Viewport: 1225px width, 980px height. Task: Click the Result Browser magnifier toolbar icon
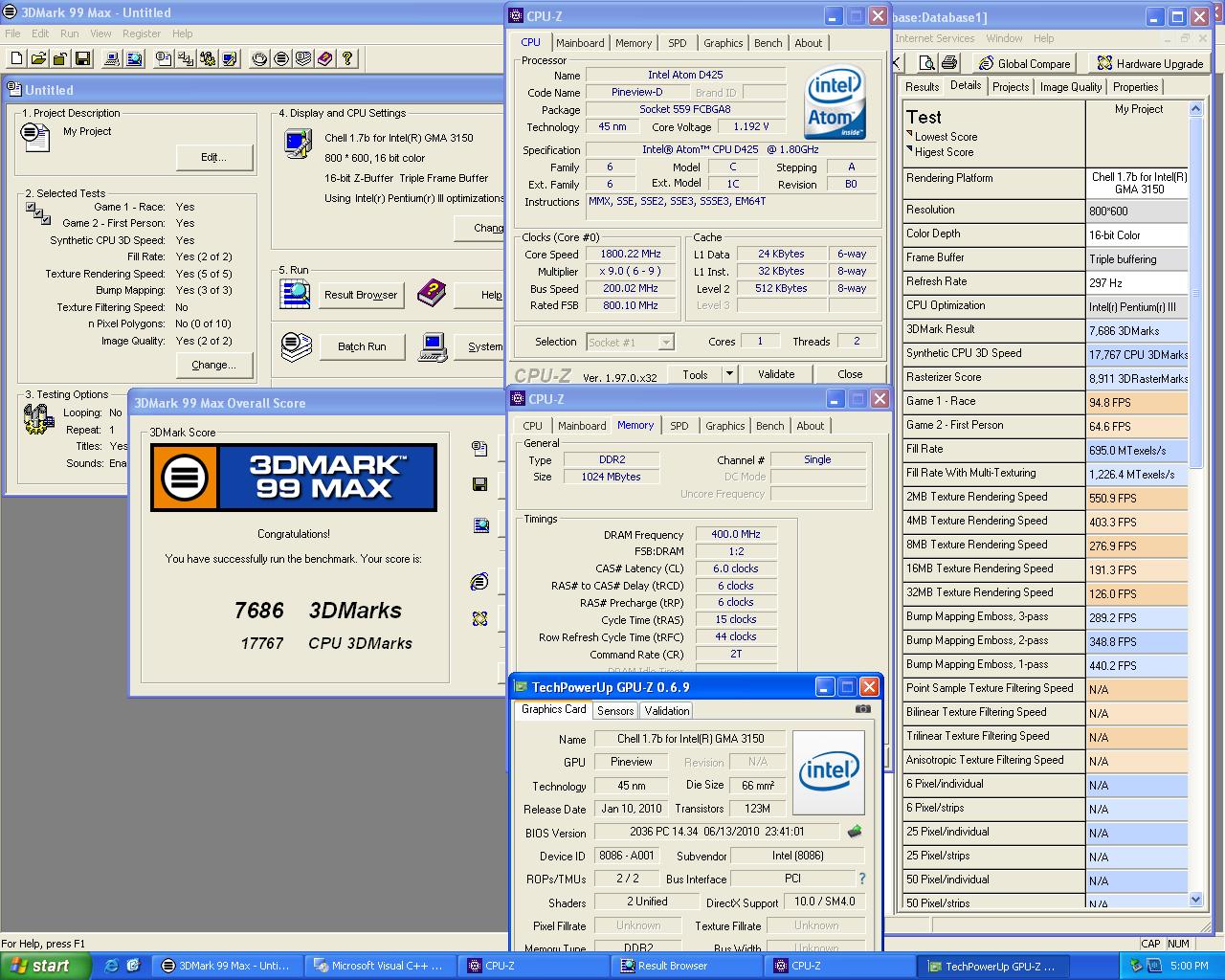click(x=134, y=59)
